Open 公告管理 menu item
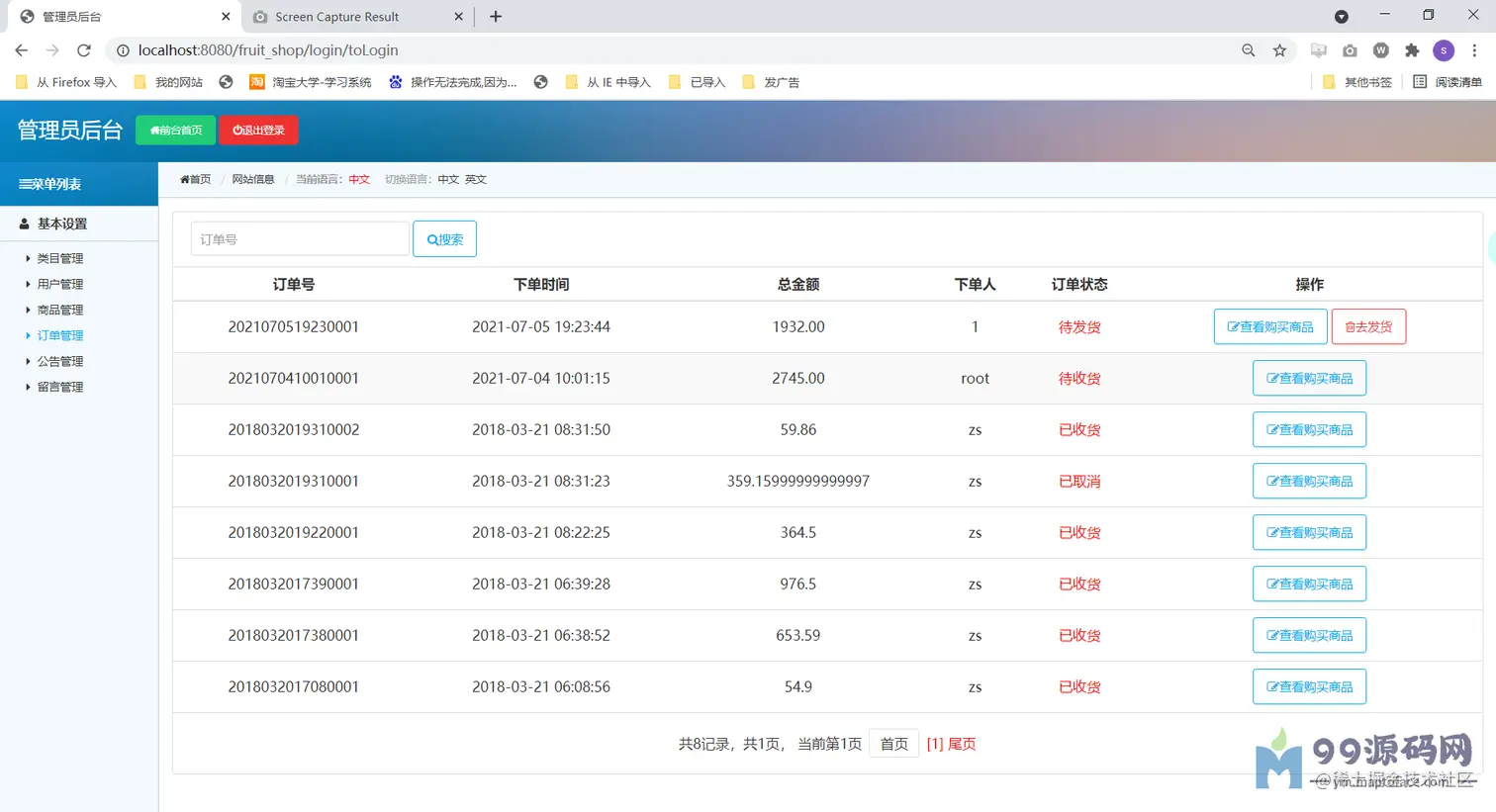This screenshot has width=1496, height=812. tap(59, 361)
